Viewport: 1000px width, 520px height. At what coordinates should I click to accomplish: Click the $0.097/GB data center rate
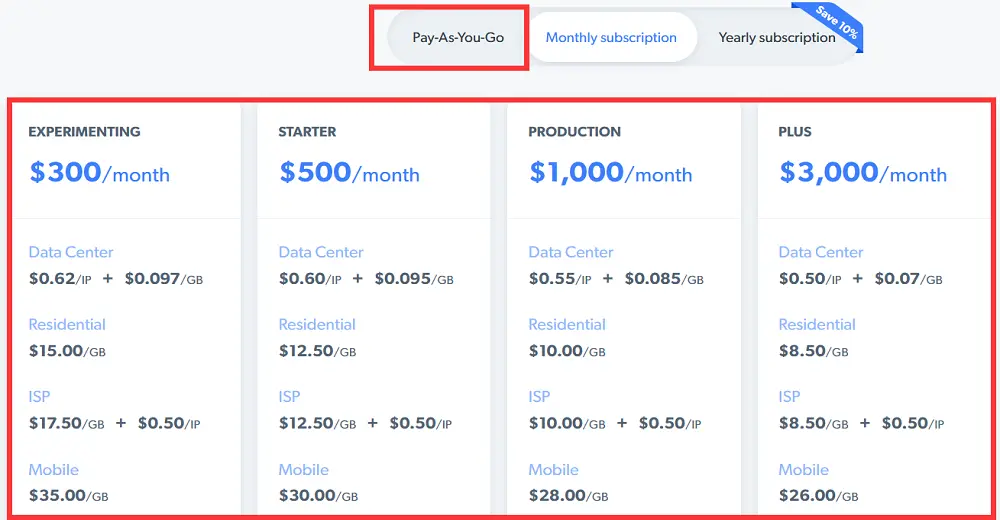164,279
